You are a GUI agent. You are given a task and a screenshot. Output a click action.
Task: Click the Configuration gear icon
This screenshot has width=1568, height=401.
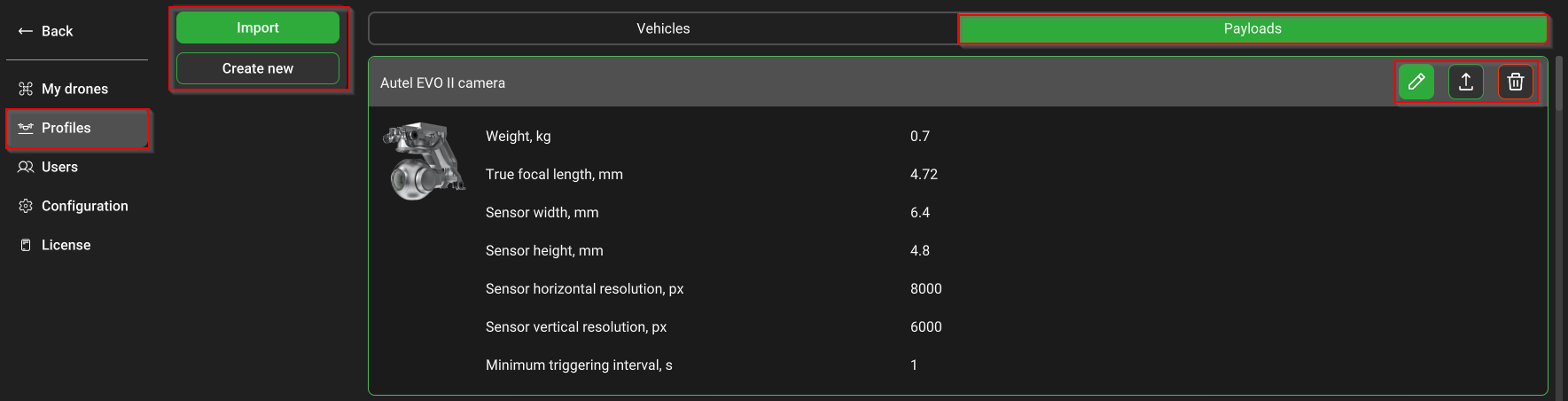click(26, 206)
